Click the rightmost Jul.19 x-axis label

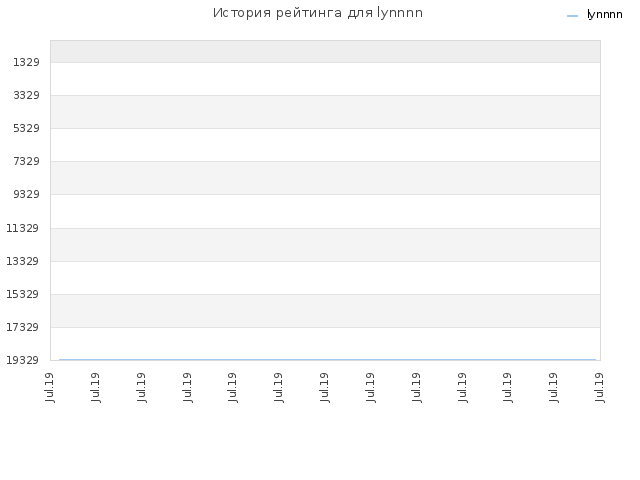pyautogui.click(x=600, y=387)
